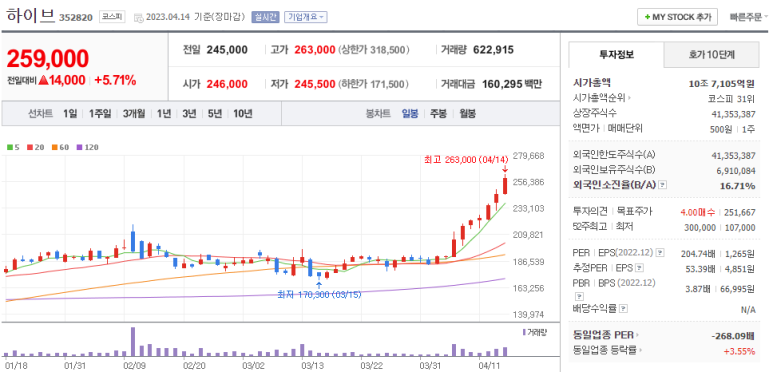This screenshot has width=773, height=372.
Task: Open help icon next to 배당수익률
Action: [x=624, y=309]
